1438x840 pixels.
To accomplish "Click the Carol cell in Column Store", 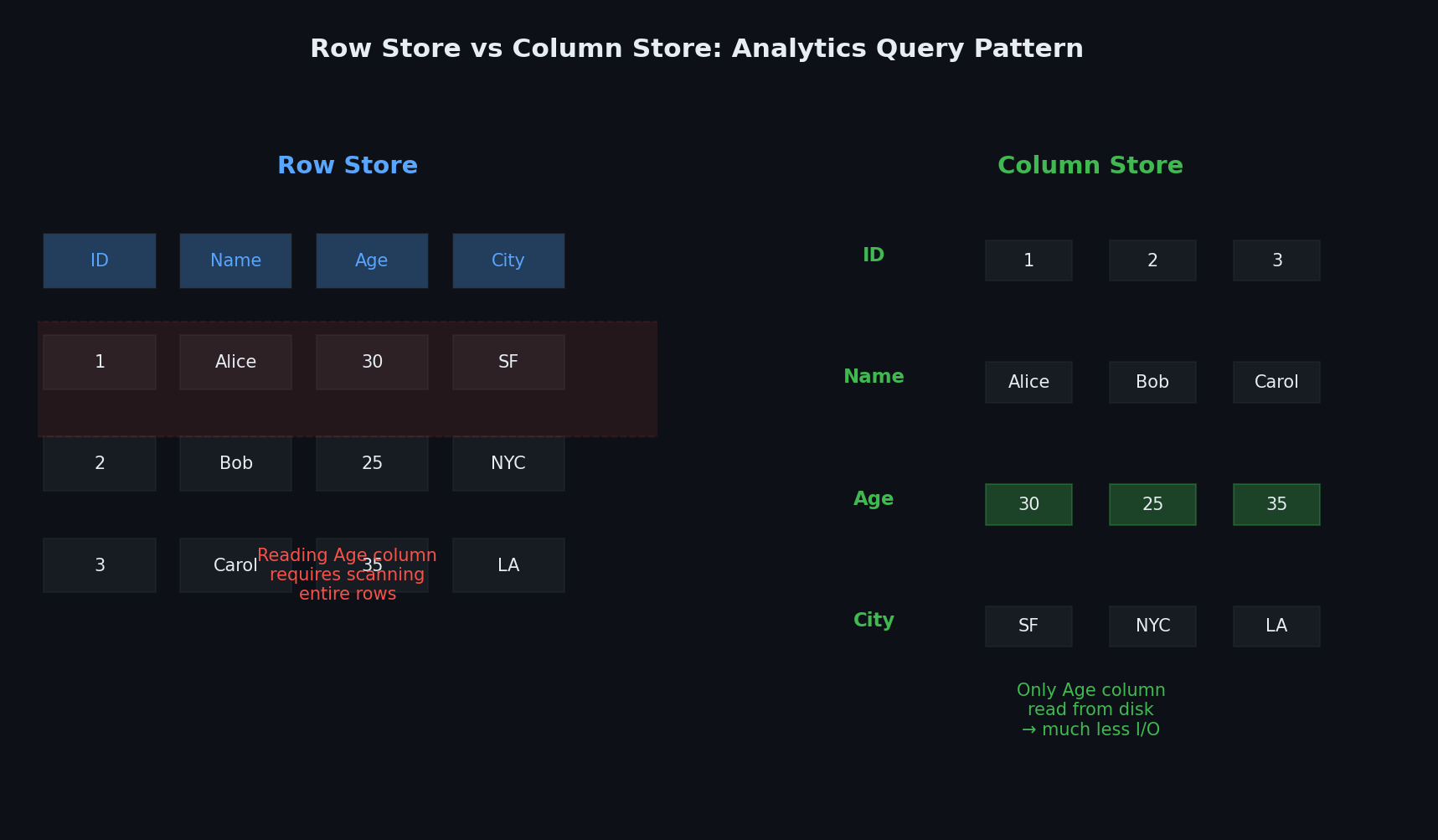I will pos(1276,382).
